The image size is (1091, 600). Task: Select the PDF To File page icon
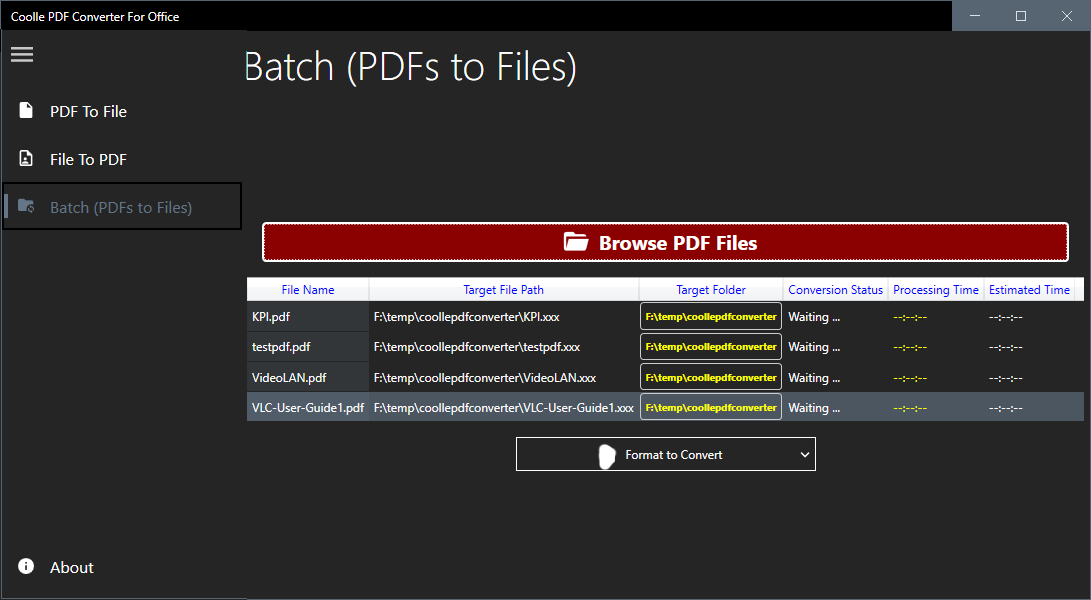24,110
